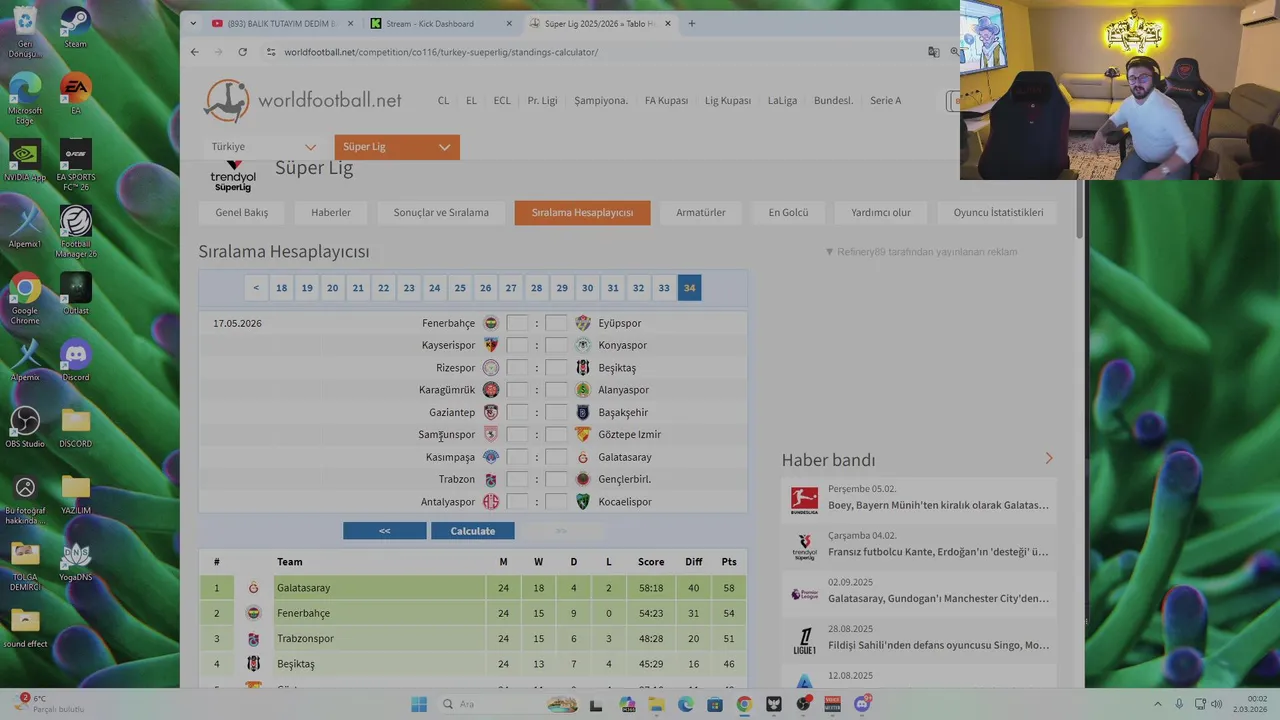Open the En Golcü tab
The image size is (1280, 720).
tap(788, 212)
